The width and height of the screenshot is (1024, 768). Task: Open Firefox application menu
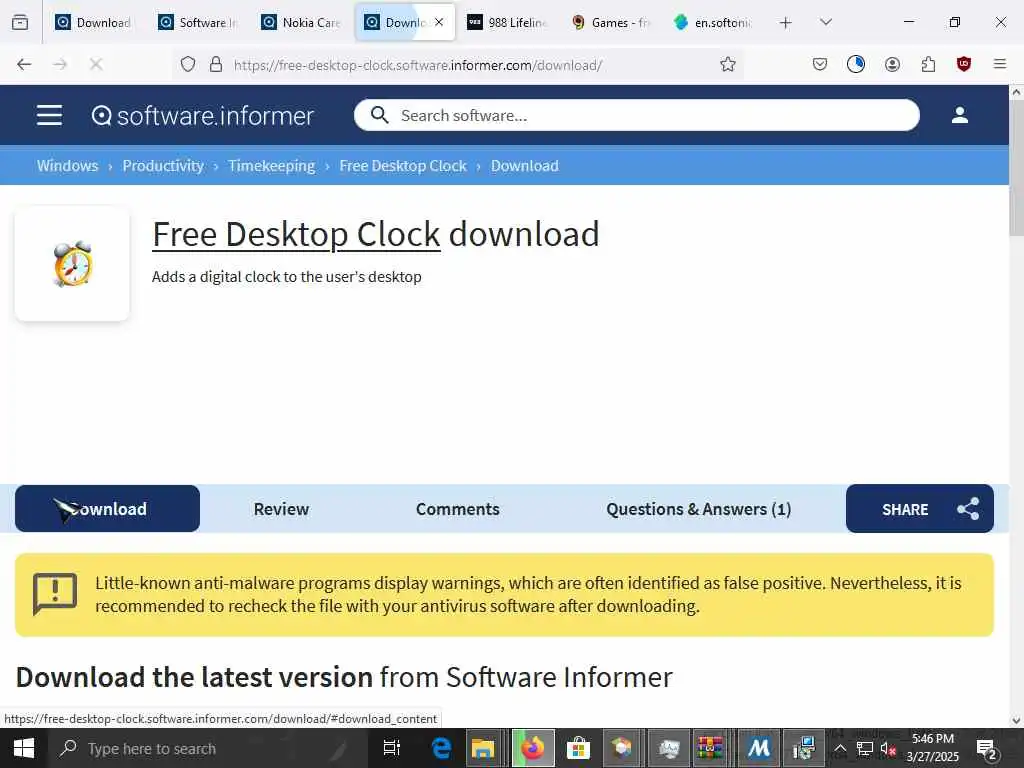pos(1000,64)
